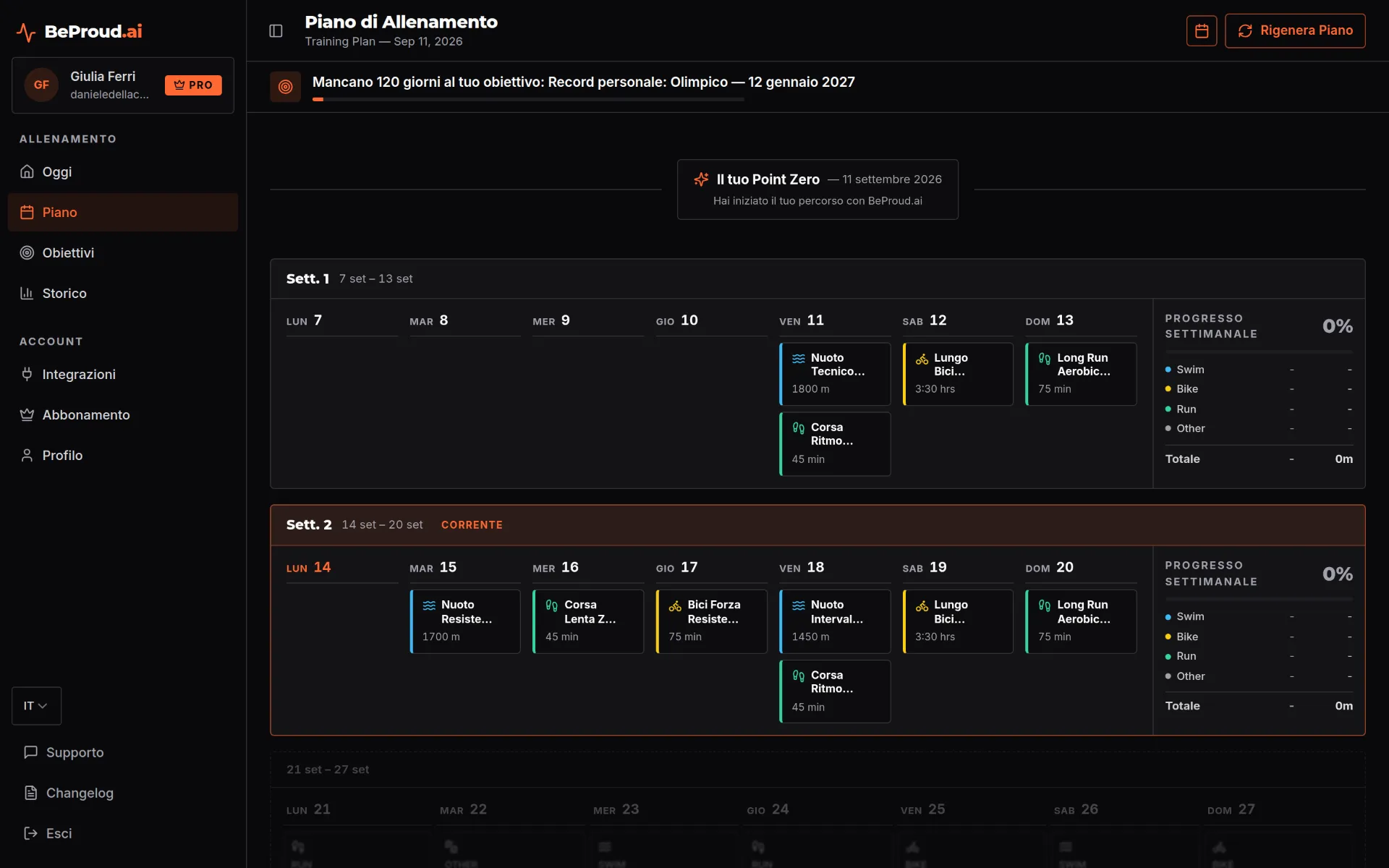Open Storico page
Screen dimensions: 1389x868
[x=123, y=293]
